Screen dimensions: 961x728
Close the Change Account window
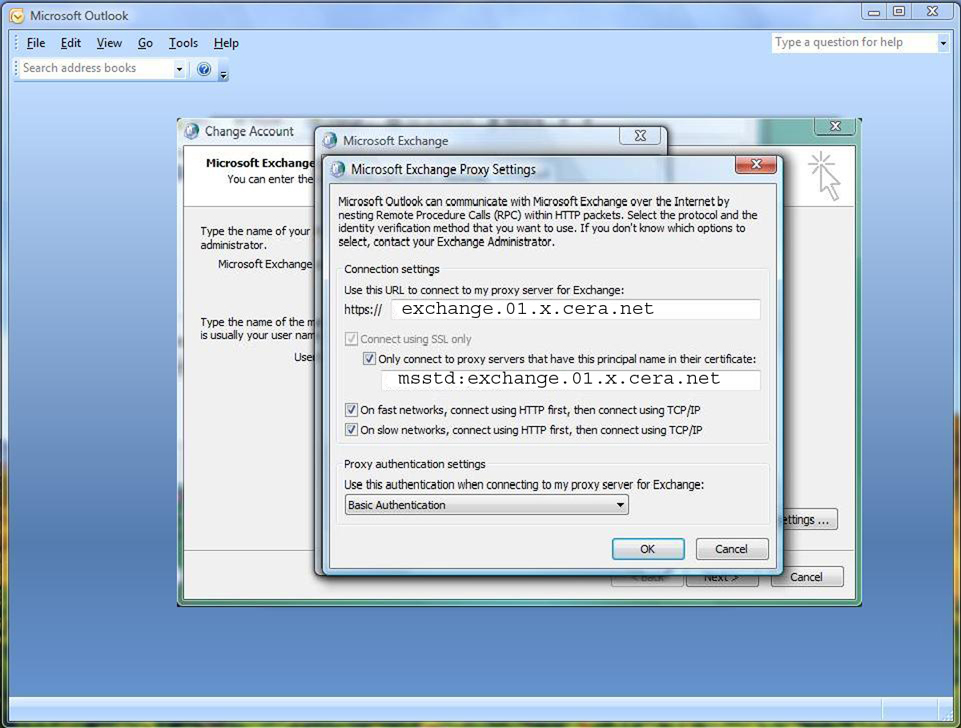coord(835,126)
